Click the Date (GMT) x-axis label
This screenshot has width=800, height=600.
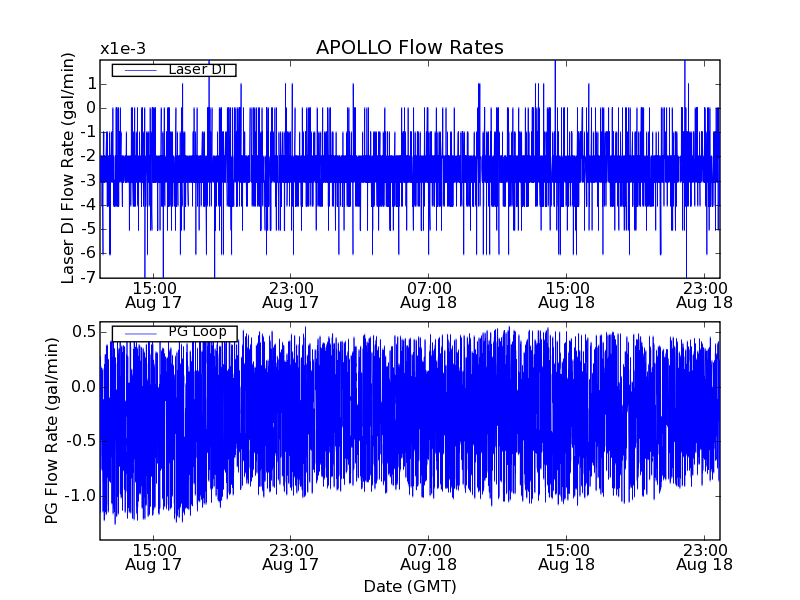click(x=410, y=586)
